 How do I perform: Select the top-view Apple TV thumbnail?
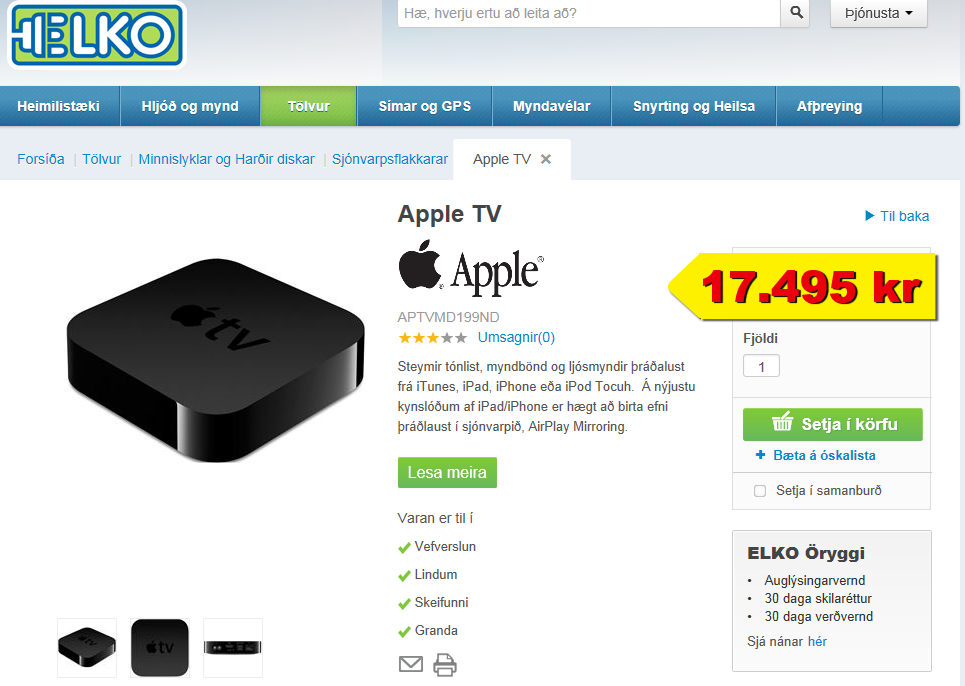[159, 647]
